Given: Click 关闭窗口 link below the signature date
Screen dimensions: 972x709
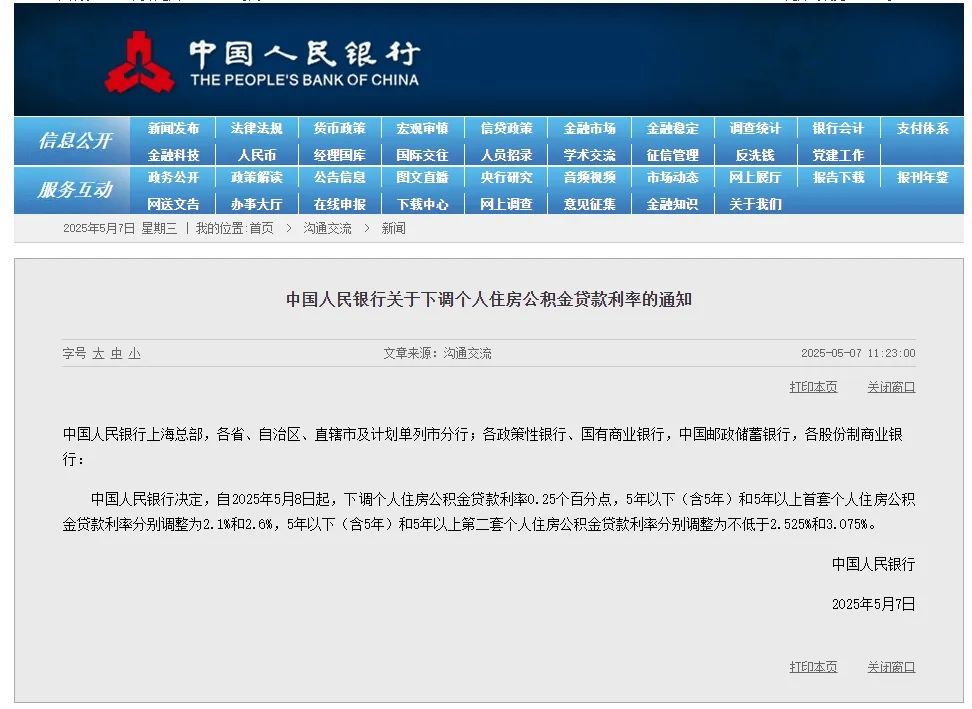Looking at the screenshot, I should [890, 667].
